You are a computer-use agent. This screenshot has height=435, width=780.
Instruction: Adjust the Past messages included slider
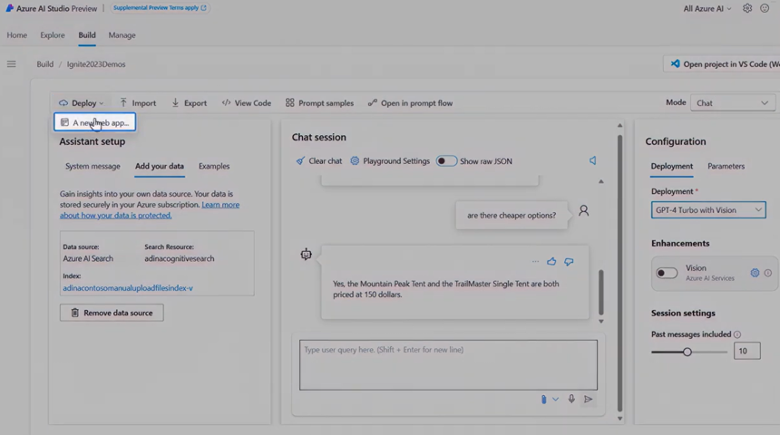coord(687,352)
